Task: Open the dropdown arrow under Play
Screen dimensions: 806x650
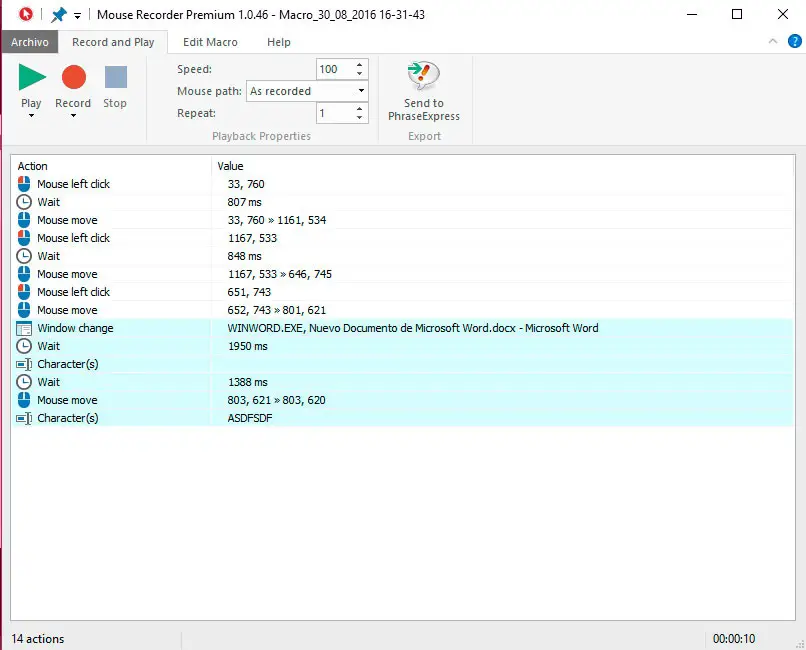Action: (31, 116)
